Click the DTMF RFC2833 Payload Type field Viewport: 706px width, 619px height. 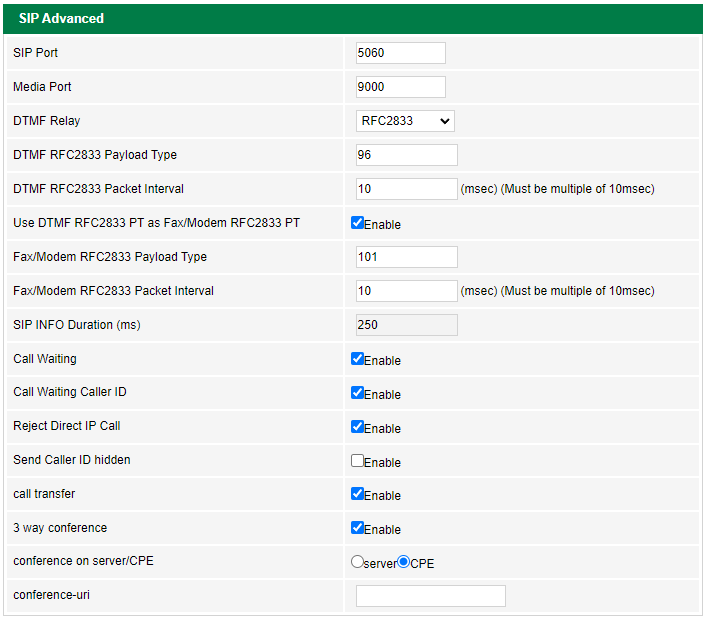click(406, 155)
